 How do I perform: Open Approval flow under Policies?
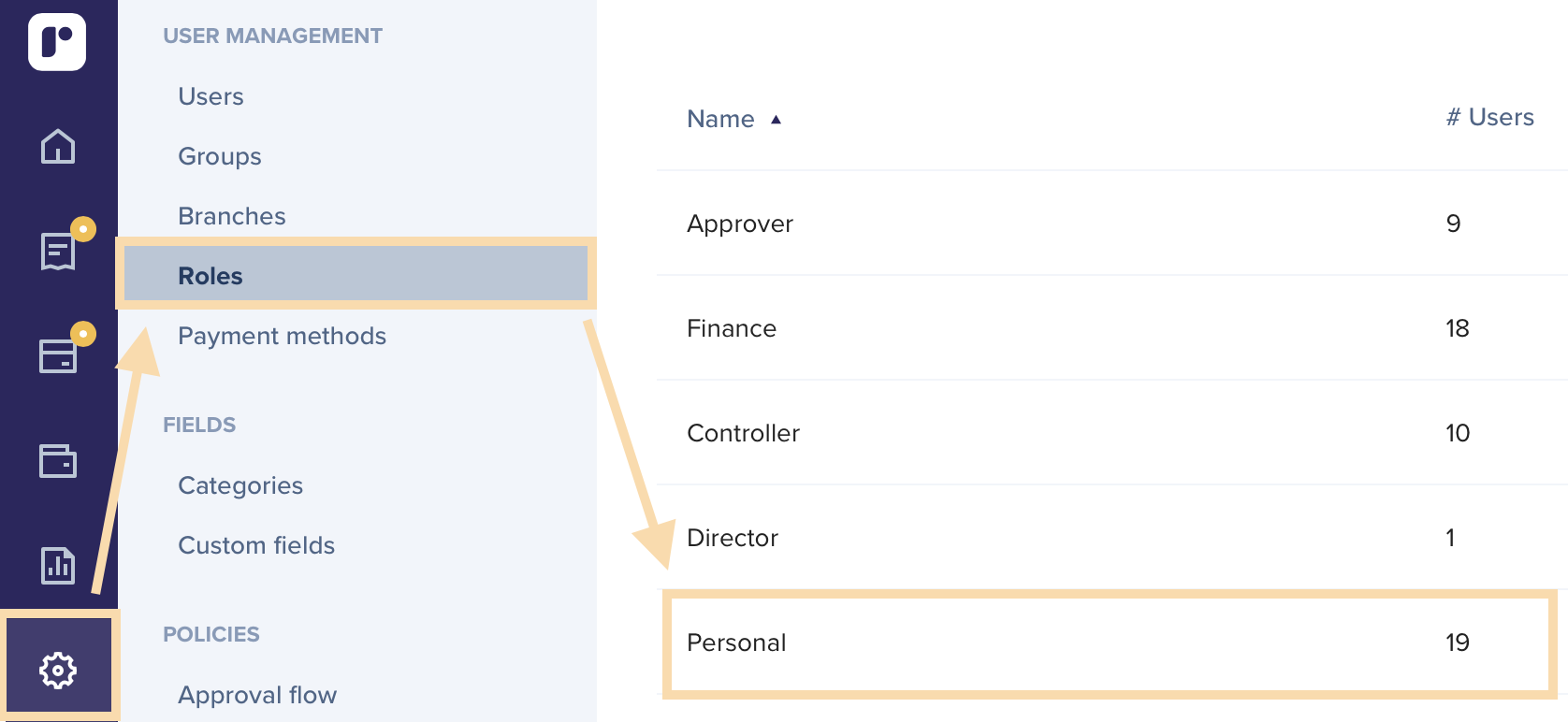point(257,695)
